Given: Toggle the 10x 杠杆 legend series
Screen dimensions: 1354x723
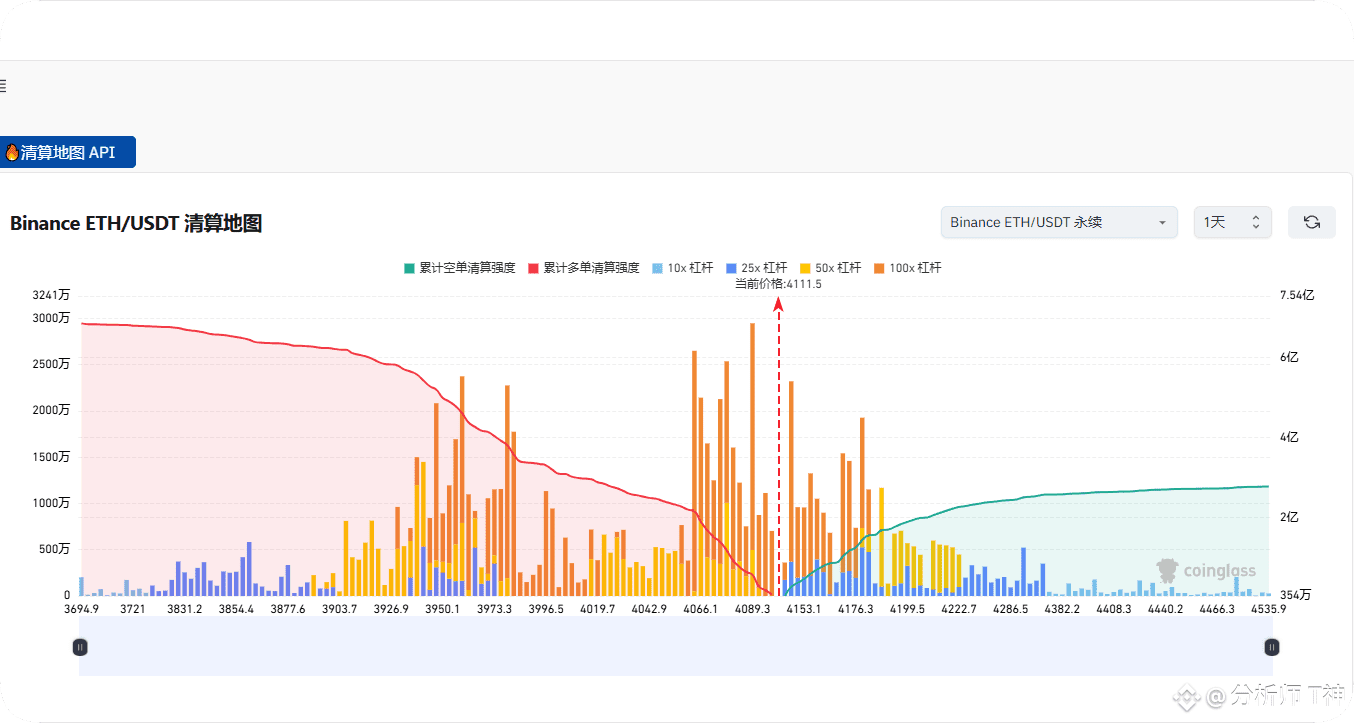Looking at the screenshot, I should coord(682,268).
